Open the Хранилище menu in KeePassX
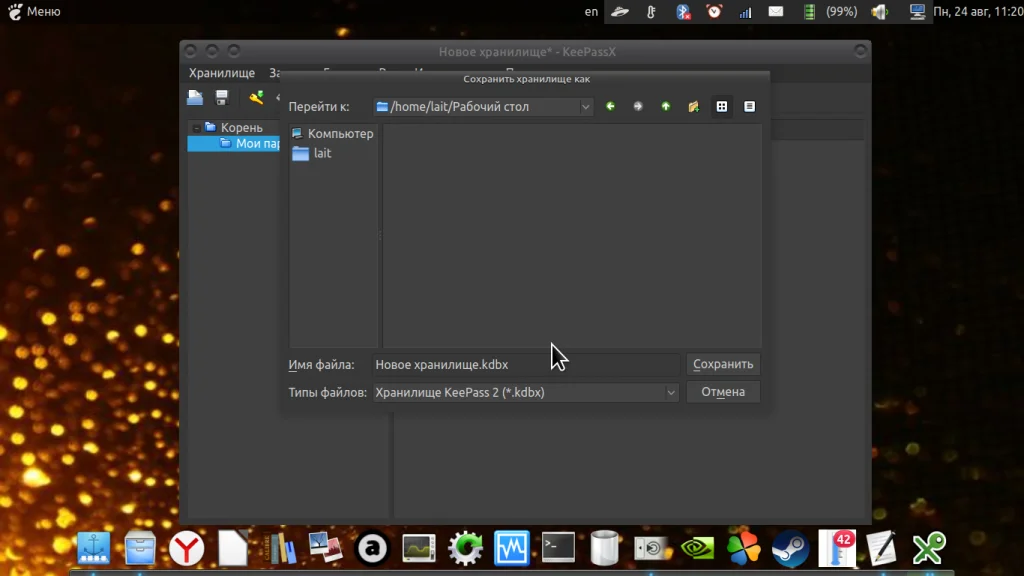Viewport: 1024px width, 576px height. tap(222, 73)
